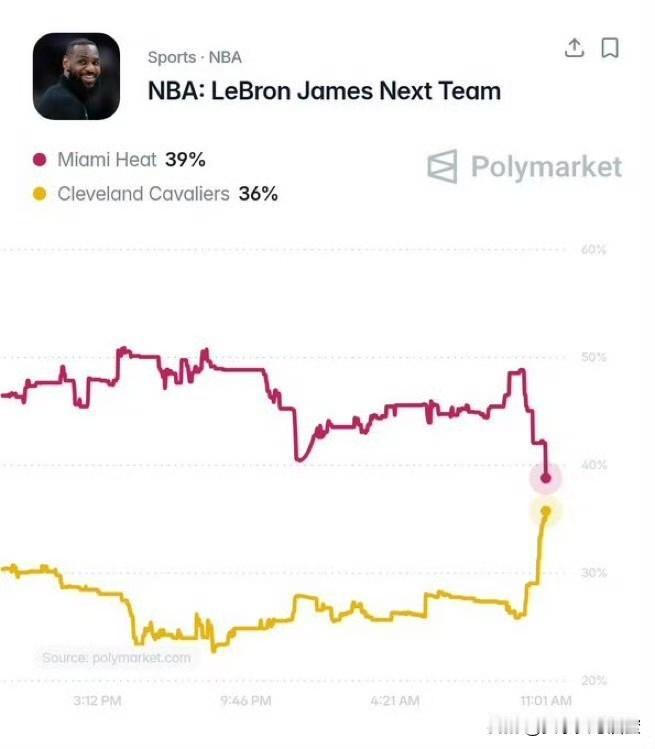Click the crimson endpoint marker of Miami Heat line

546,478
